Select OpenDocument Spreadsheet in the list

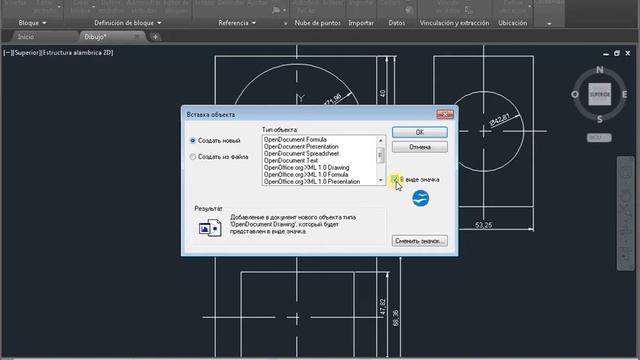click(x=301, y=153)
